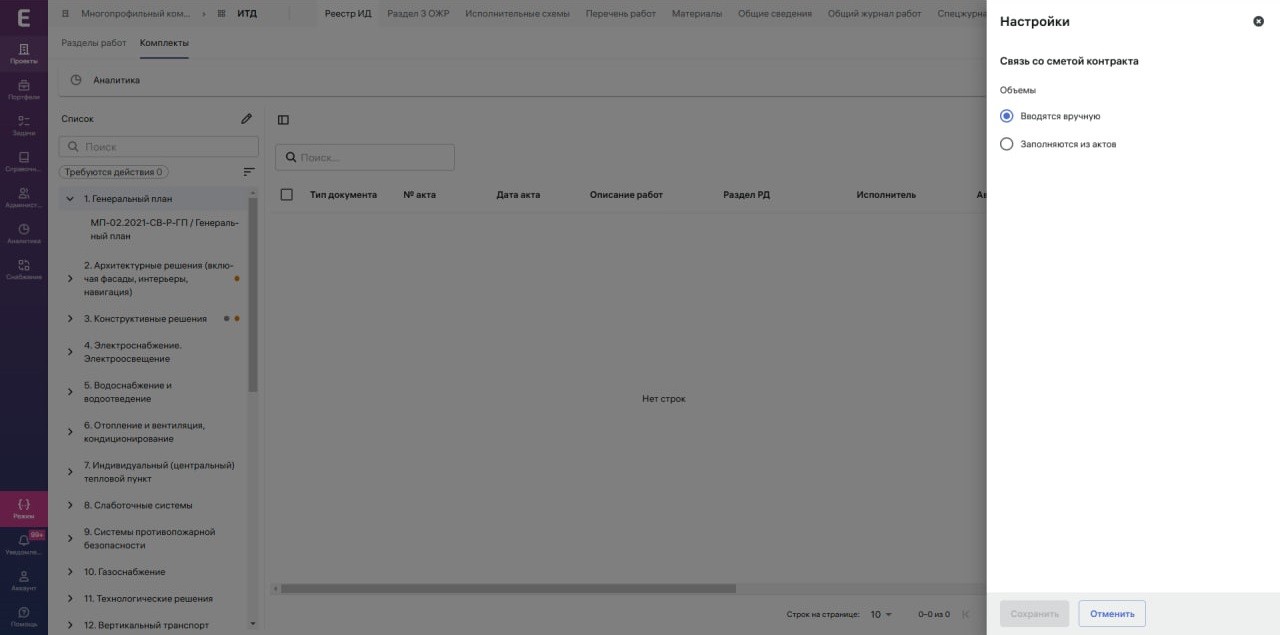Viewport: 1280px width, 635px height.
Task: Expand 5. Водоснабжение и водоотведение section
Action: tap(70, 392)
